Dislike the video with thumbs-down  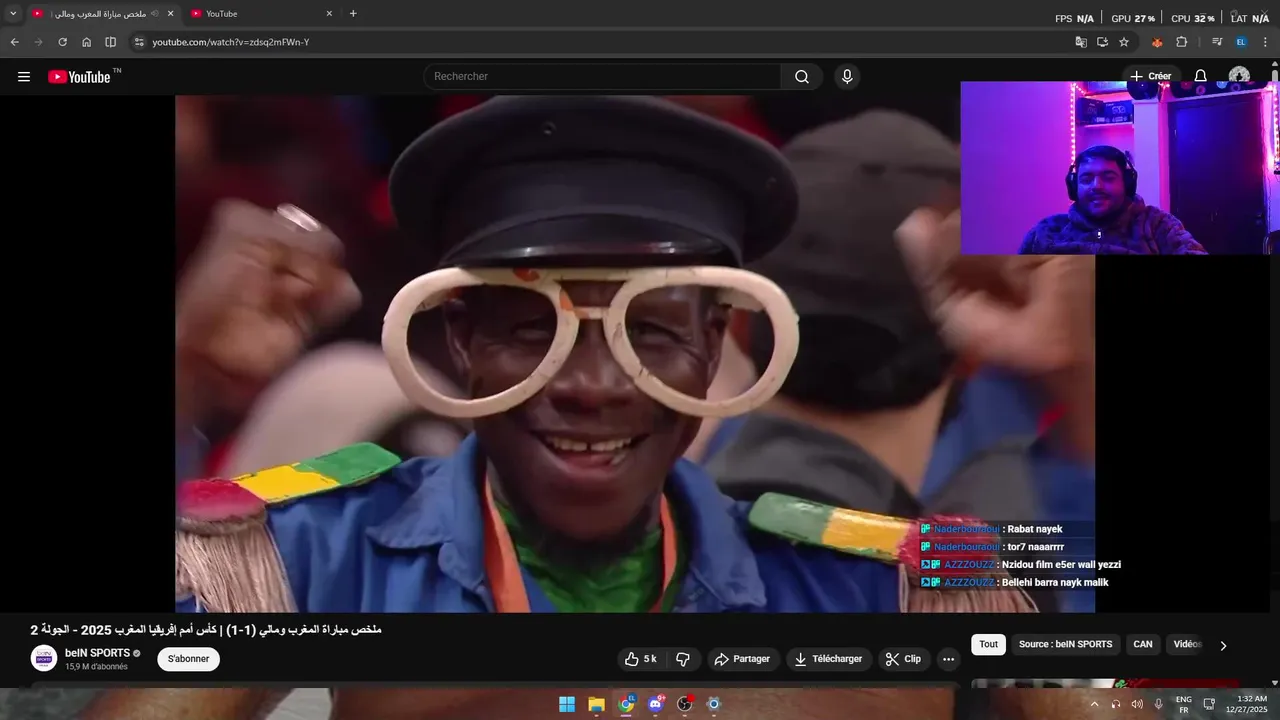[x=683, y=659]
